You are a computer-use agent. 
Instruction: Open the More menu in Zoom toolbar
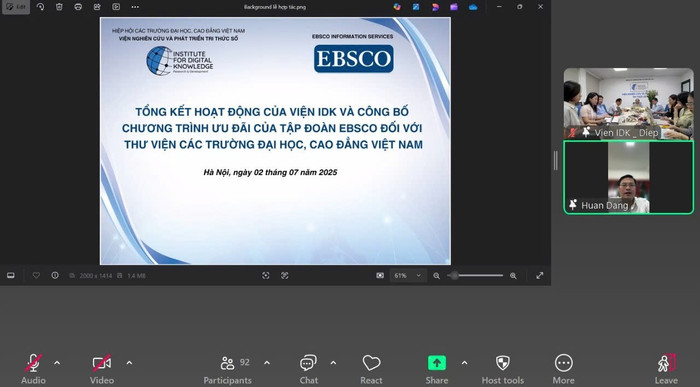click(563, 369)
